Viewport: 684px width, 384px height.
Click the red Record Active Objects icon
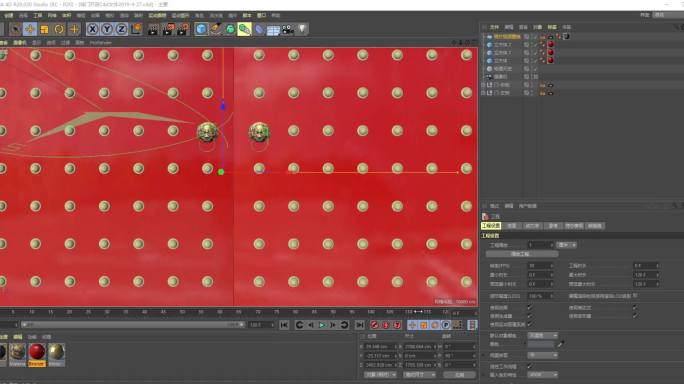tap(374, 325)
